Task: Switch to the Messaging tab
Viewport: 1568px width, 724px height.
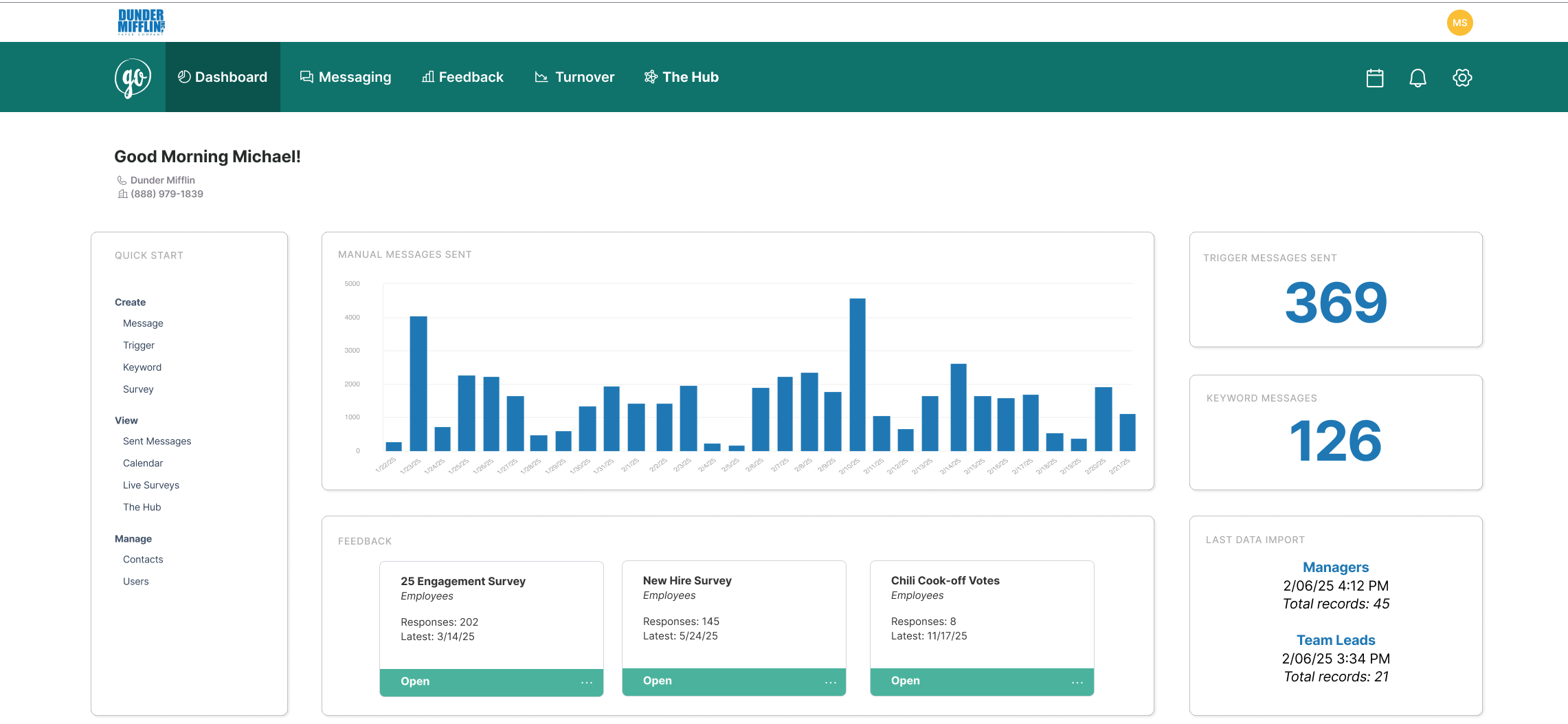Action: [x=346, y=77]
